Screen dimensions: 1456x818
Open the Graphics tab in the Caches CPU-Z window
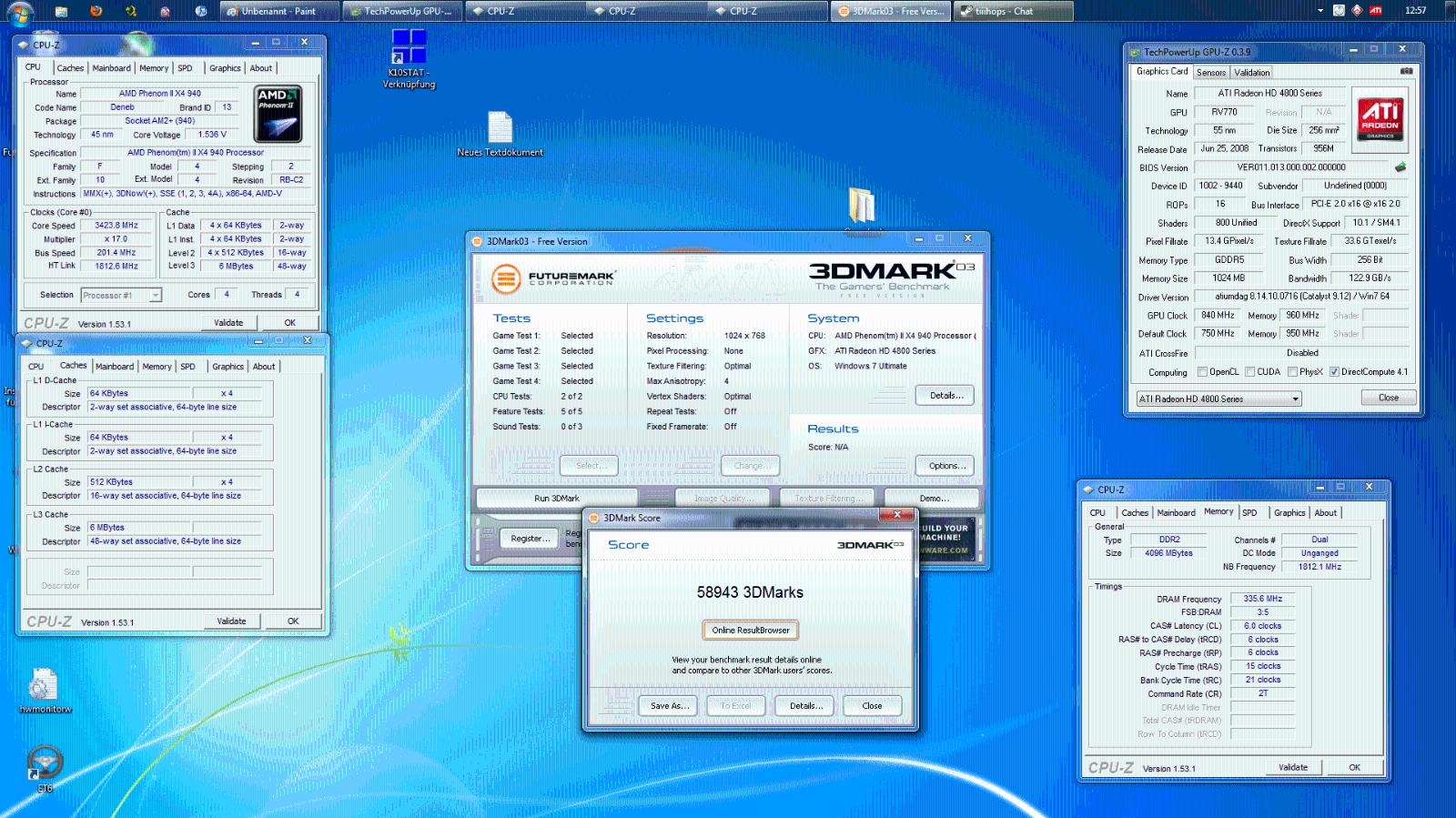[227, 367]
